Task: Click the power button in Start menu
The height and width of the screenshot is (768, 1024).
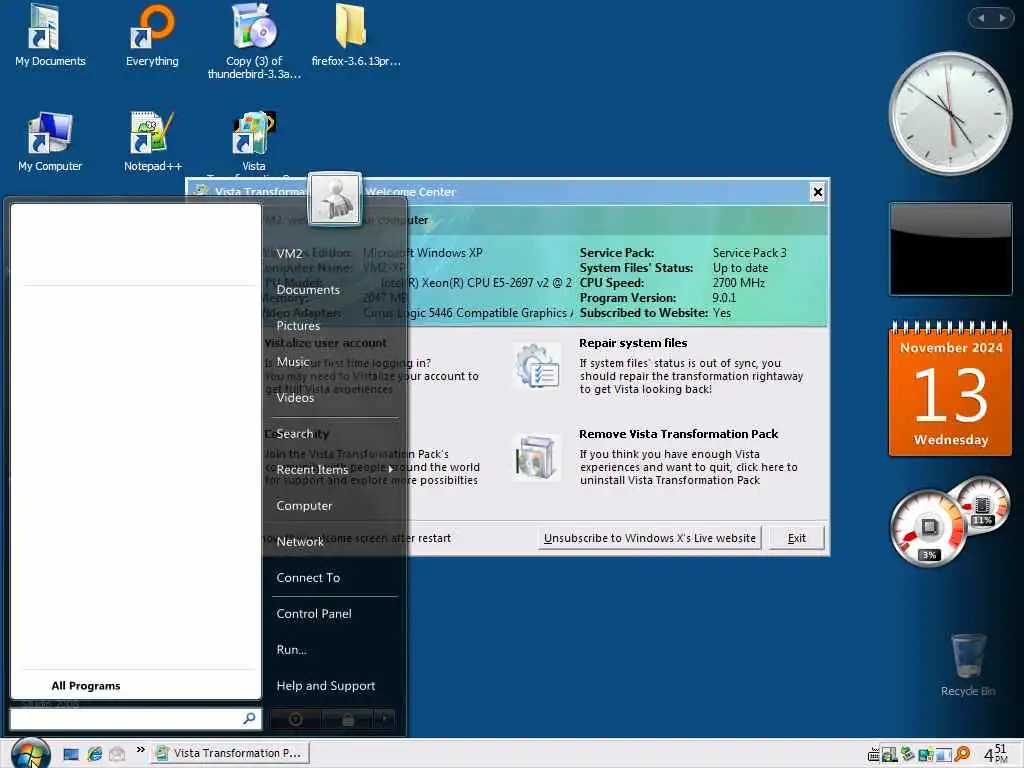Action: point(295,719)
